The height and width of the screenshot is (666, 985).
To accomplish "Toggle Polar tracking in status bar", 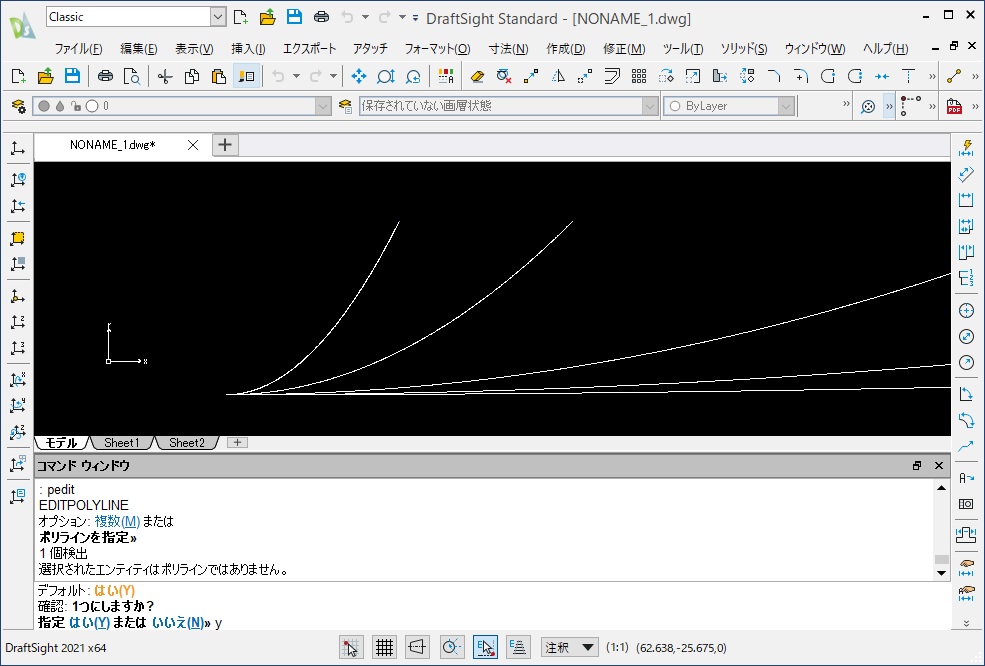I will [x=451, y=647].
